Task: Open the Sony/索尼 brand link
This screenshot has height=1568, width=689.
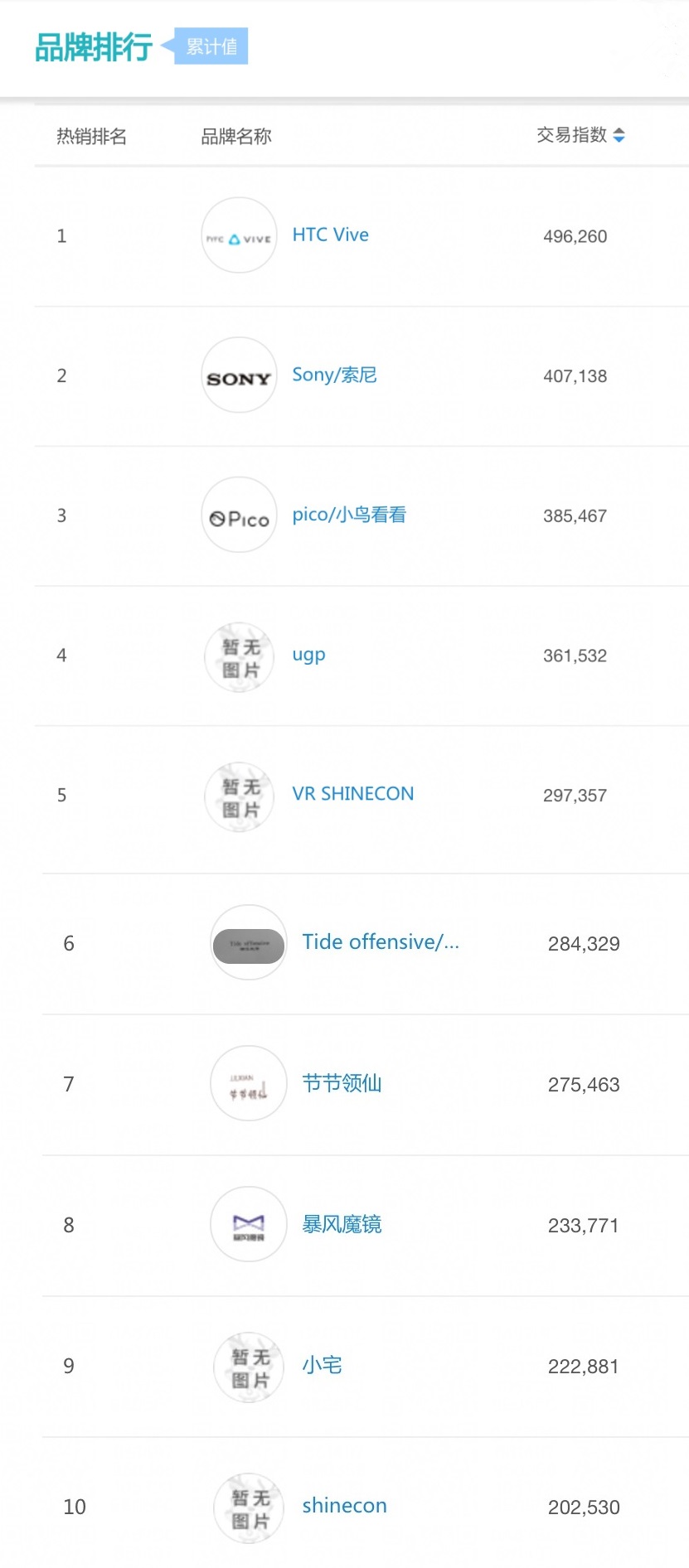Action: click(x=334, y=375)
